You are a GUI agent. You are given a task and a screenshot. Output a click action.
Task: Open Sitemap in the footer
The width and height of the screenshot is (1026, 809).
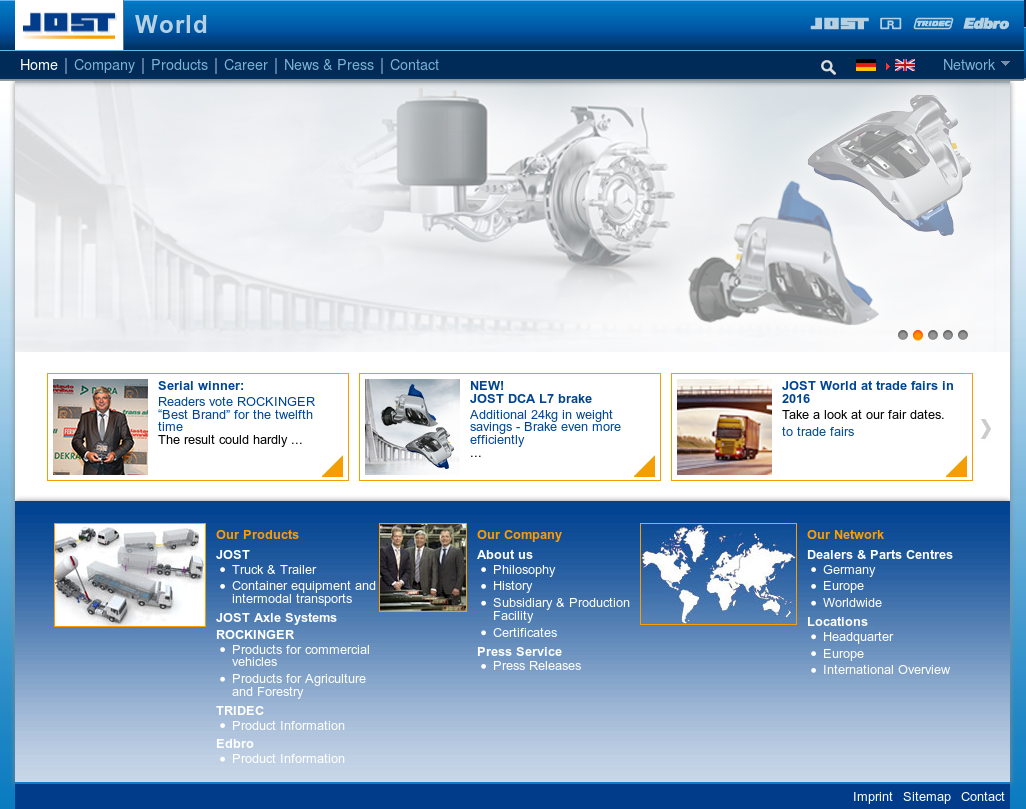[927, 797]
